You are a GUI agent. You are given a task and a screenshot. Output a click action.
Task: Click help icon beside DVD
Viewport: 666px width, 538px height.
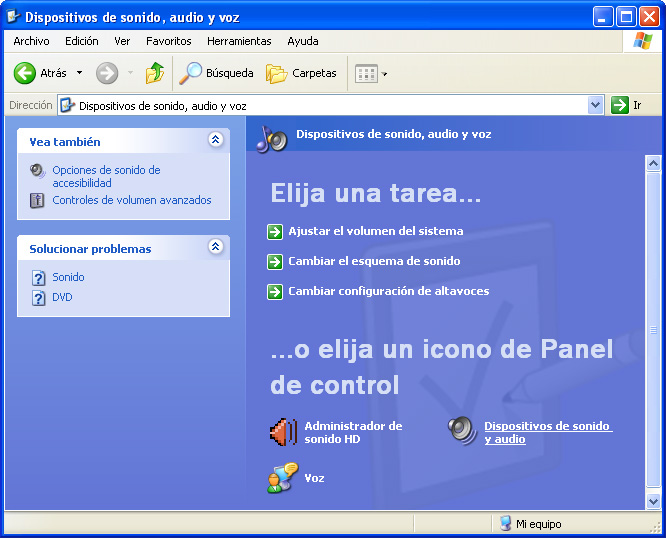38,298
